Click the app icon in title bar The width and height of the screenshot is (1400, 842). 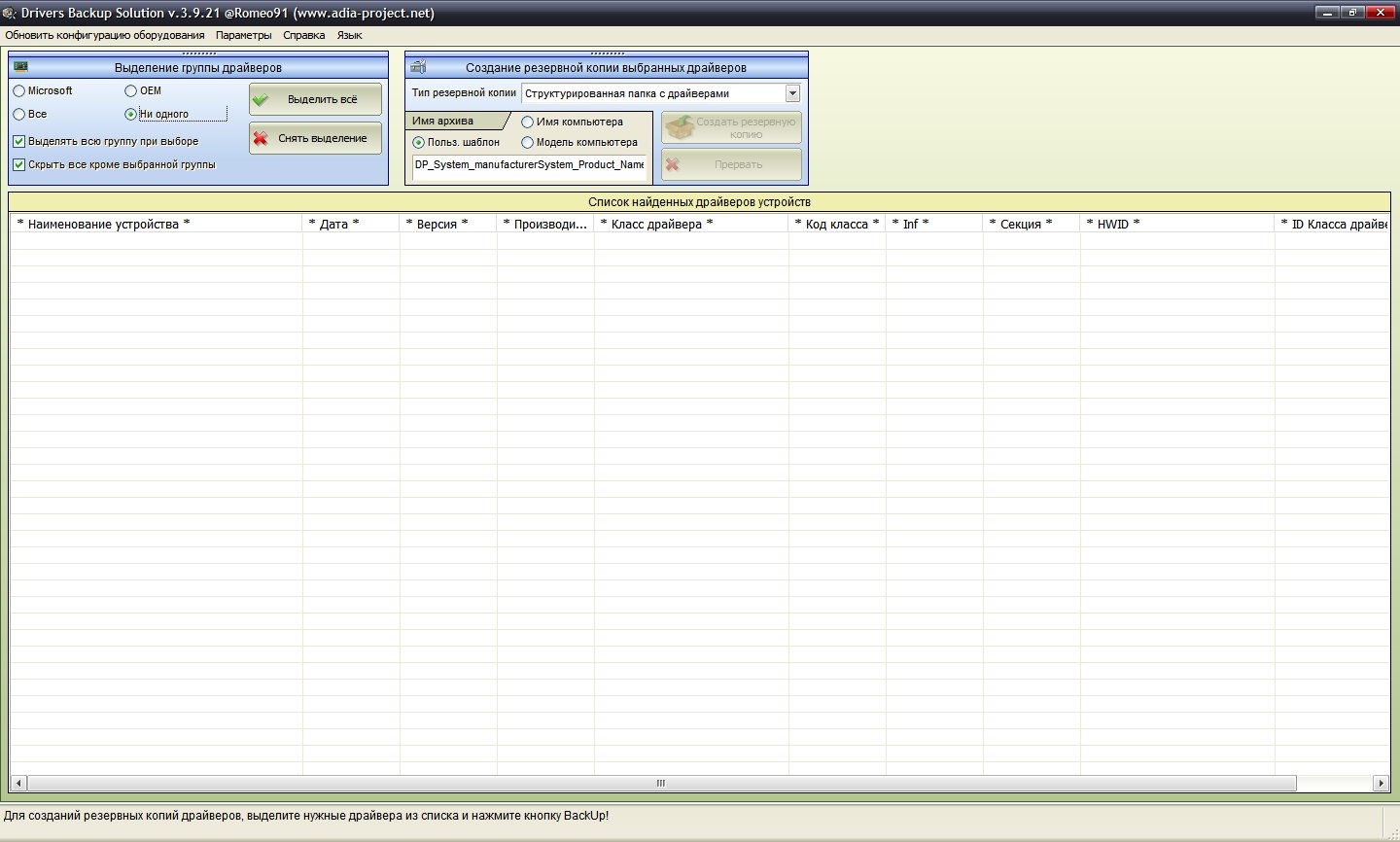[10, 13]
